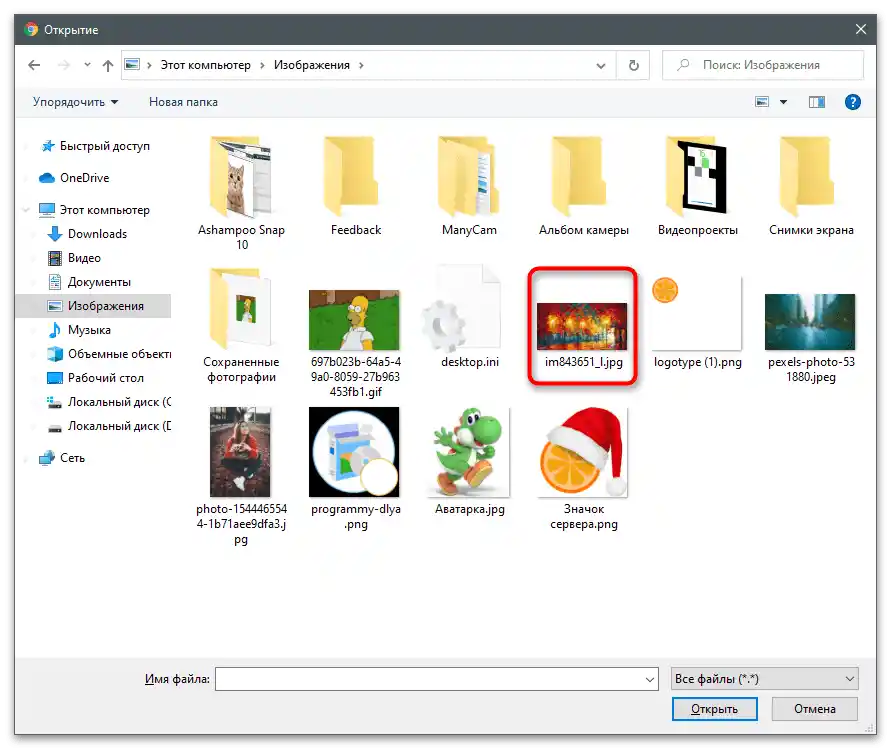Open Рабочий стол in sidebar

click(x=95, y=378)
